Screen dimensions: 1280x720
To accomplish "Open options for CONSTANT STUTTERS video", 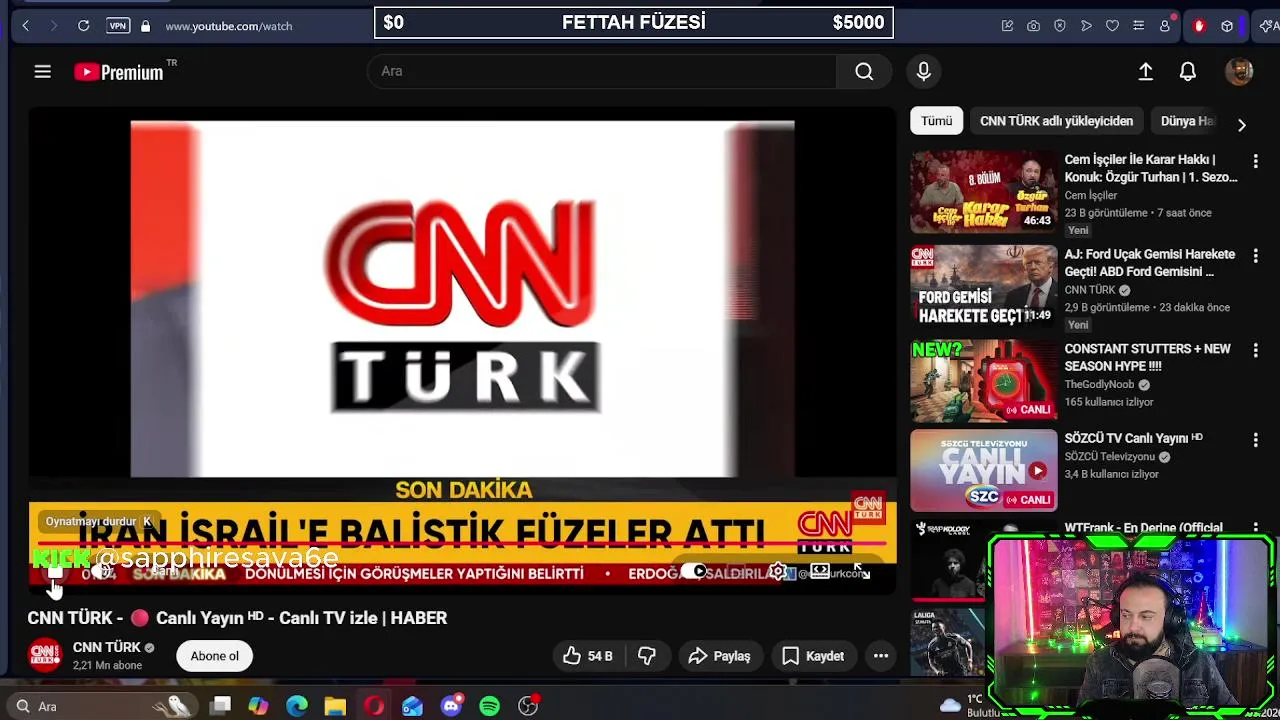I will tap(1256, 351).
